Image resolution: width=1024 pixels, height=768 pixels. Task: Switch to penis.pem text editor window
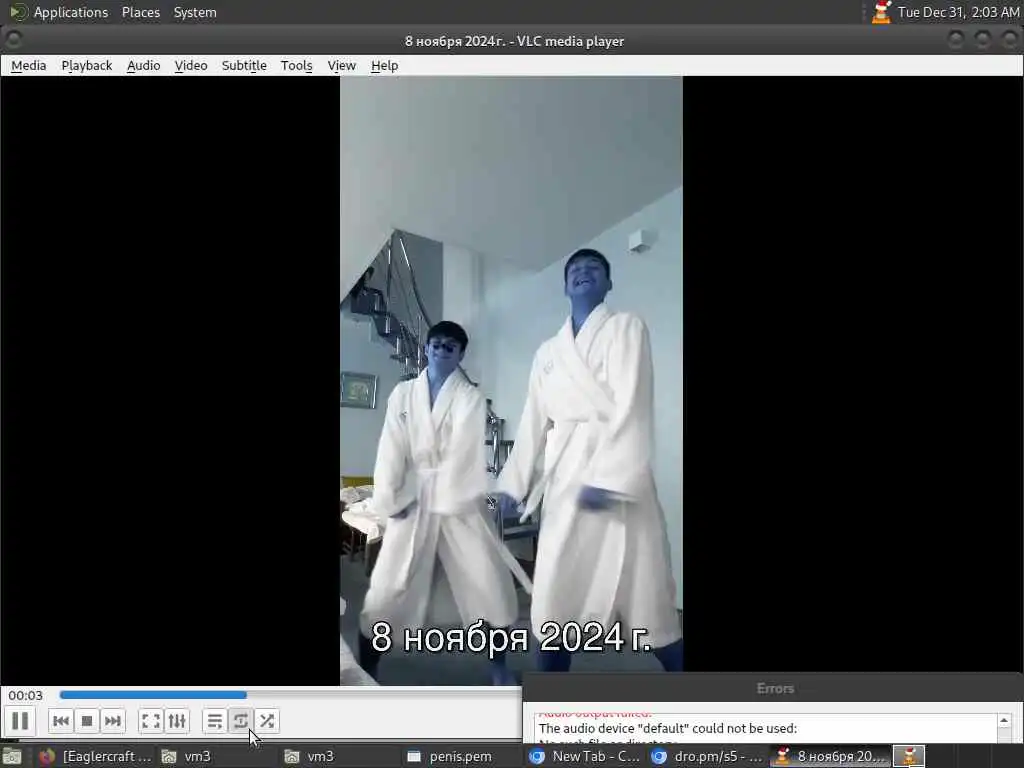click(464, 756)
